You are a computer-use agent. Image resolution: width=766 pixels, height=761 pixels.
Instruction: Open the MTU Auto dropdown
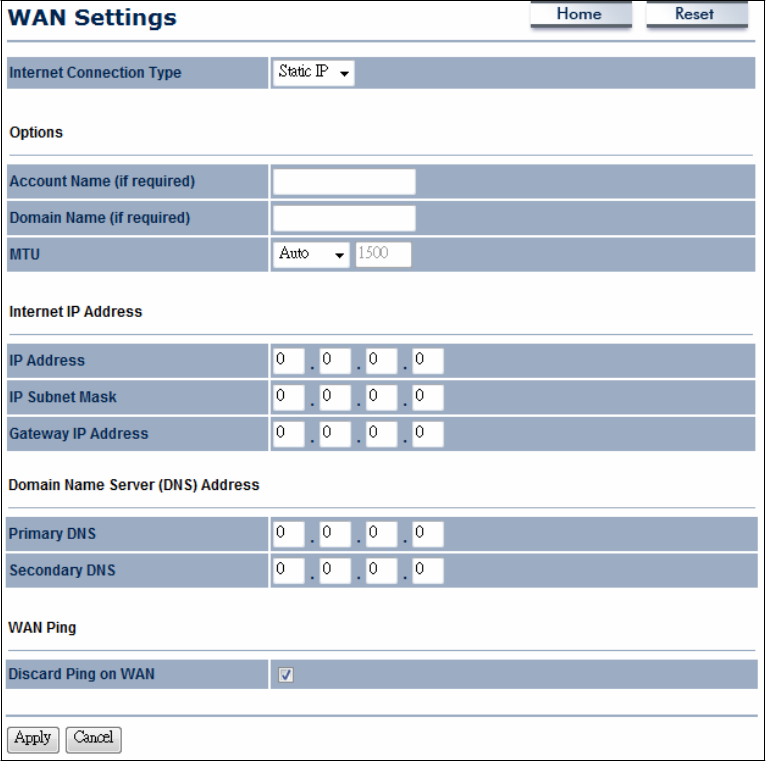[x=311, y=254]
